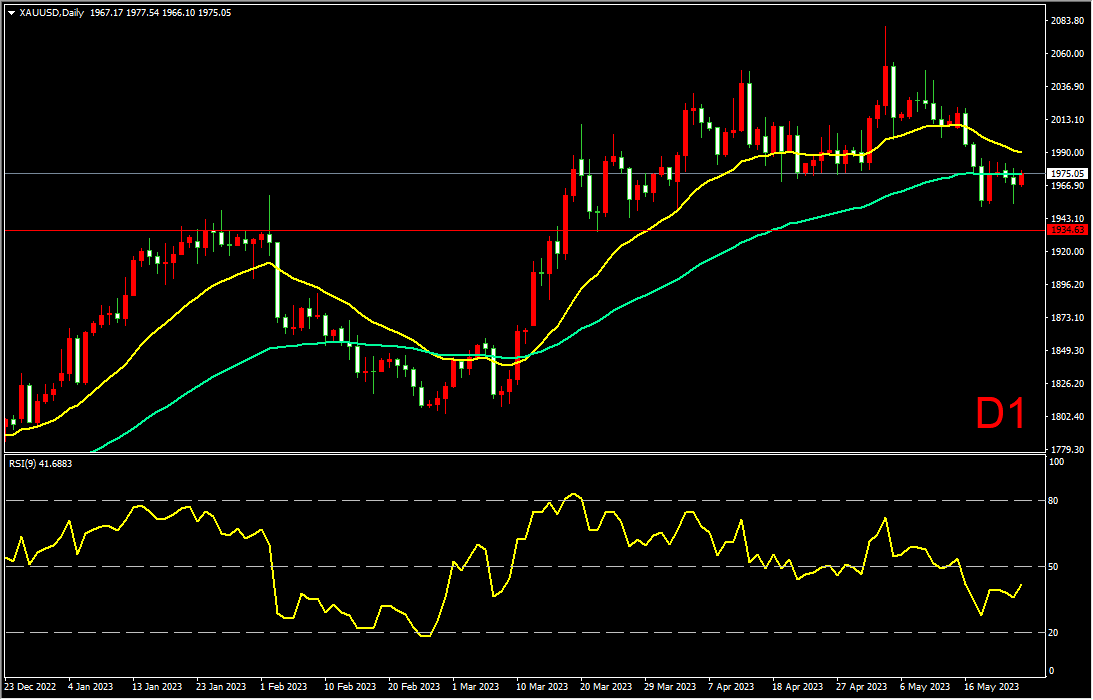The height and width of the screenshot is (700, 1093).
Task: Select the large red D1 timeframe label
Action: [1000, 414]
